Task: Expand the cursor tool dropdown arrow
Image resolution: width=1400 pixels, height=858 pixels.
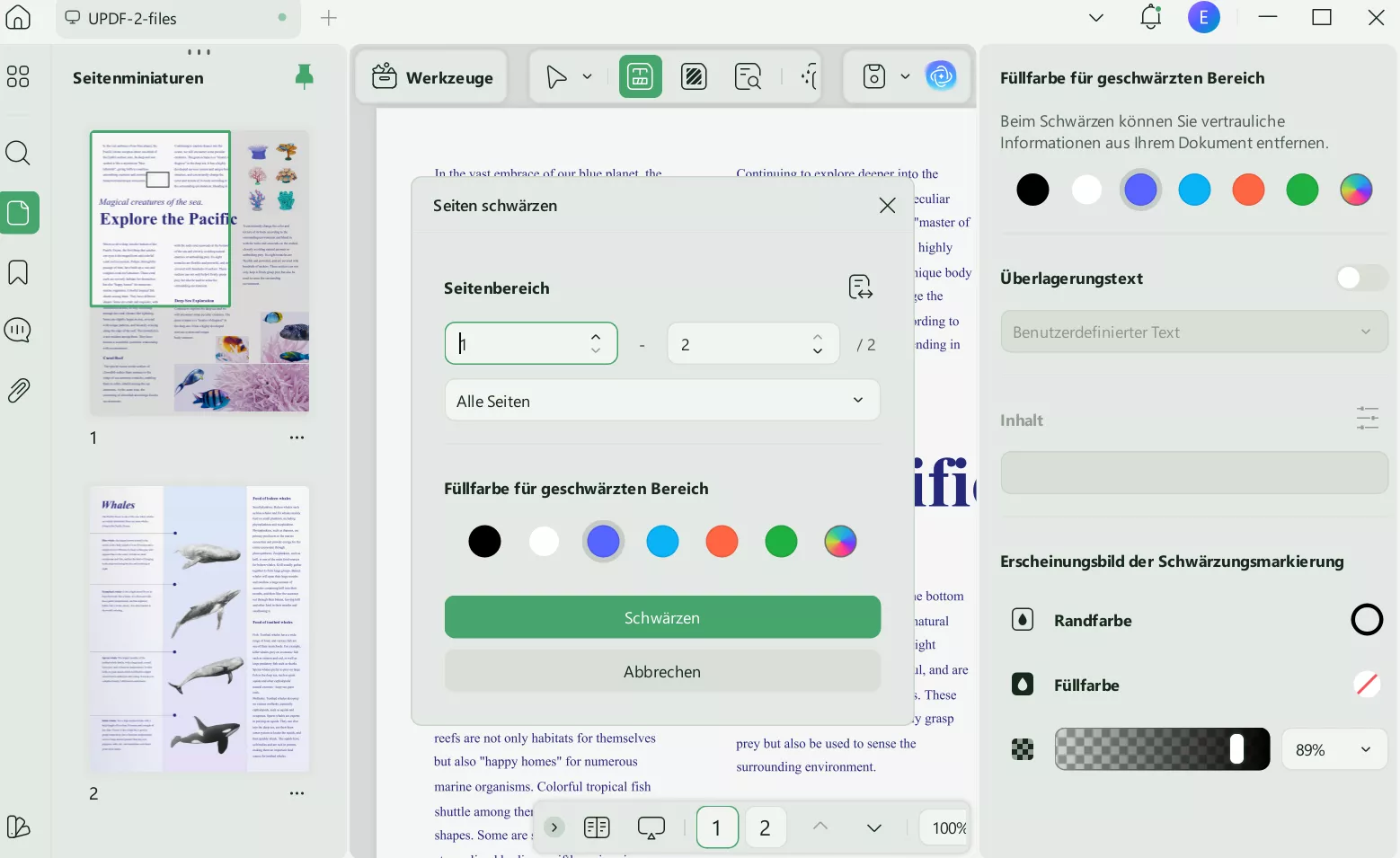Action: 588,77
